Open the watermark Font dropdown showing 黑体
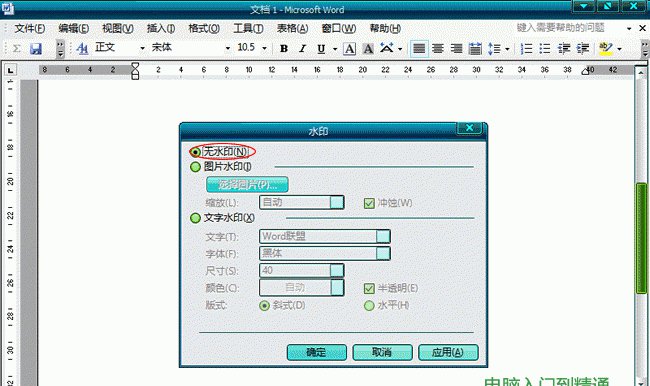The width and height of the screenshot is (650, 386). coord(383,253)
